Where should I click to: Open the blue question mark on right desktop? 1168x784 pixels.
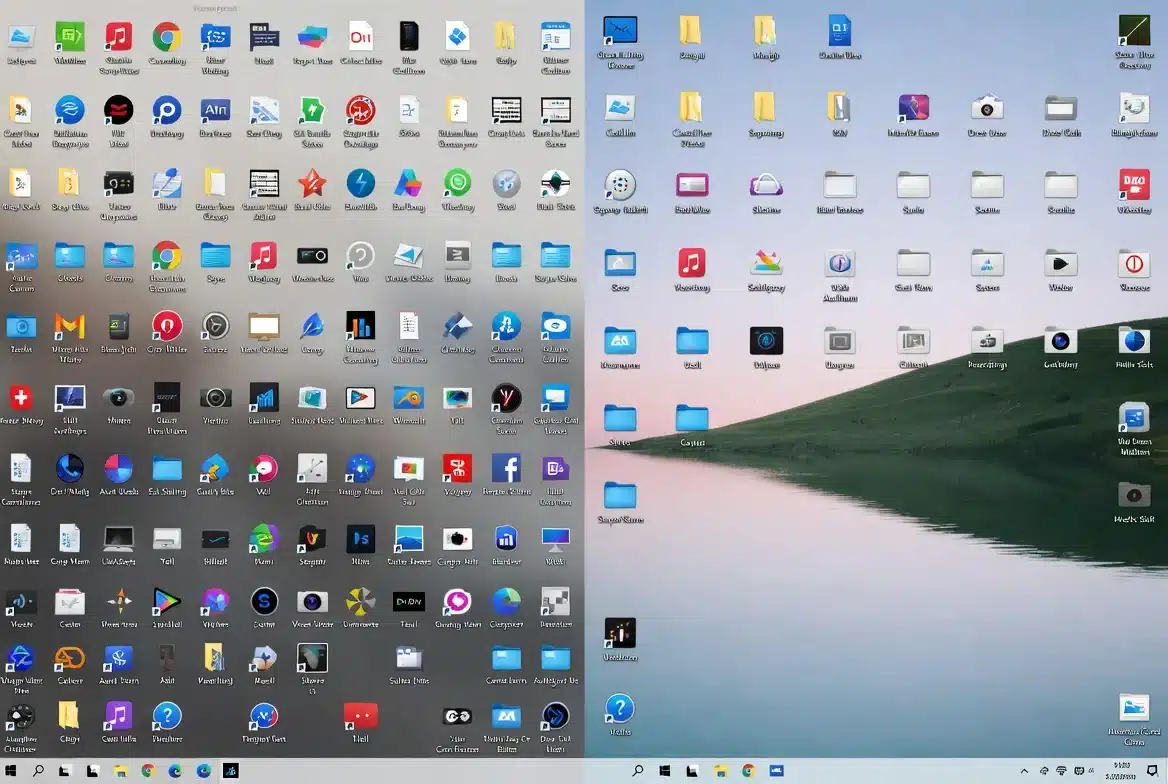[x=620, y=709]
